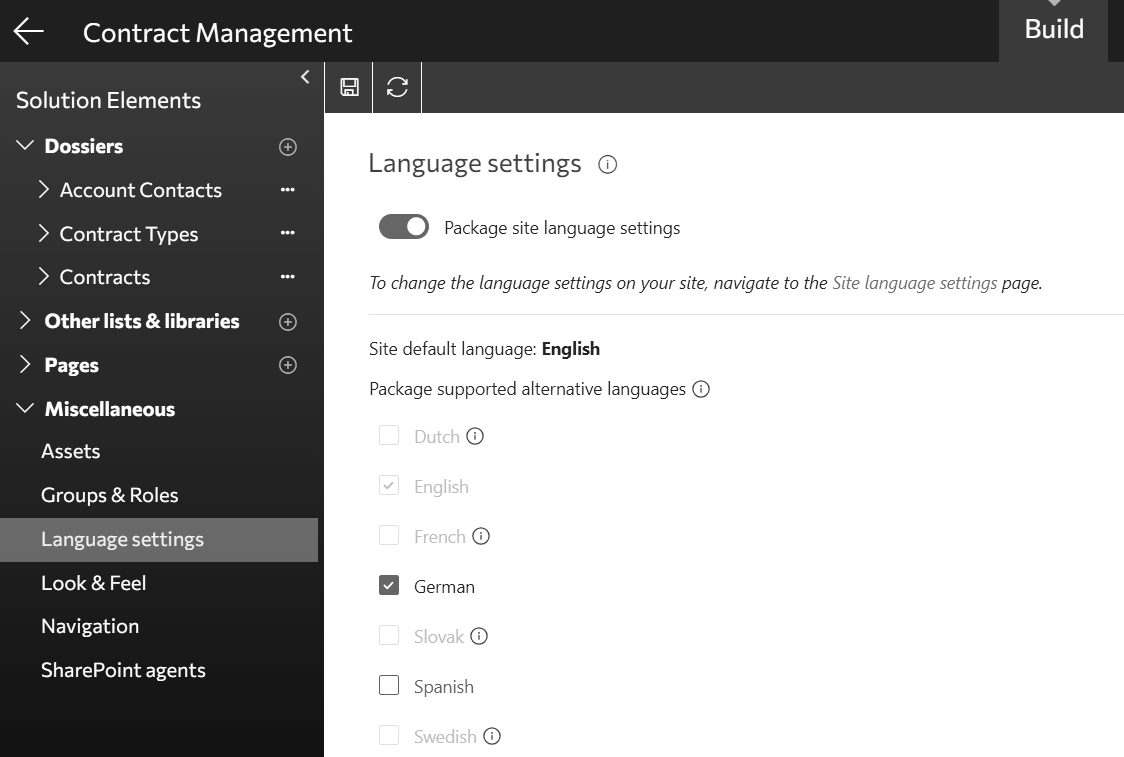Click the info icon next to Dutch
Screen dimensions: 1124x757
[475, 436]
